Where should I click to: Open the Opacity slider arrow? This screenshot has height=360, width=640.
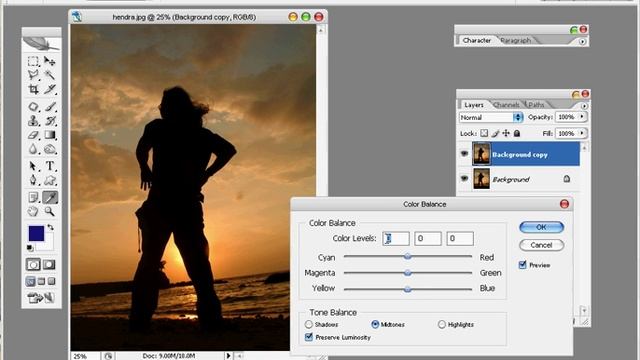(582, 117)
